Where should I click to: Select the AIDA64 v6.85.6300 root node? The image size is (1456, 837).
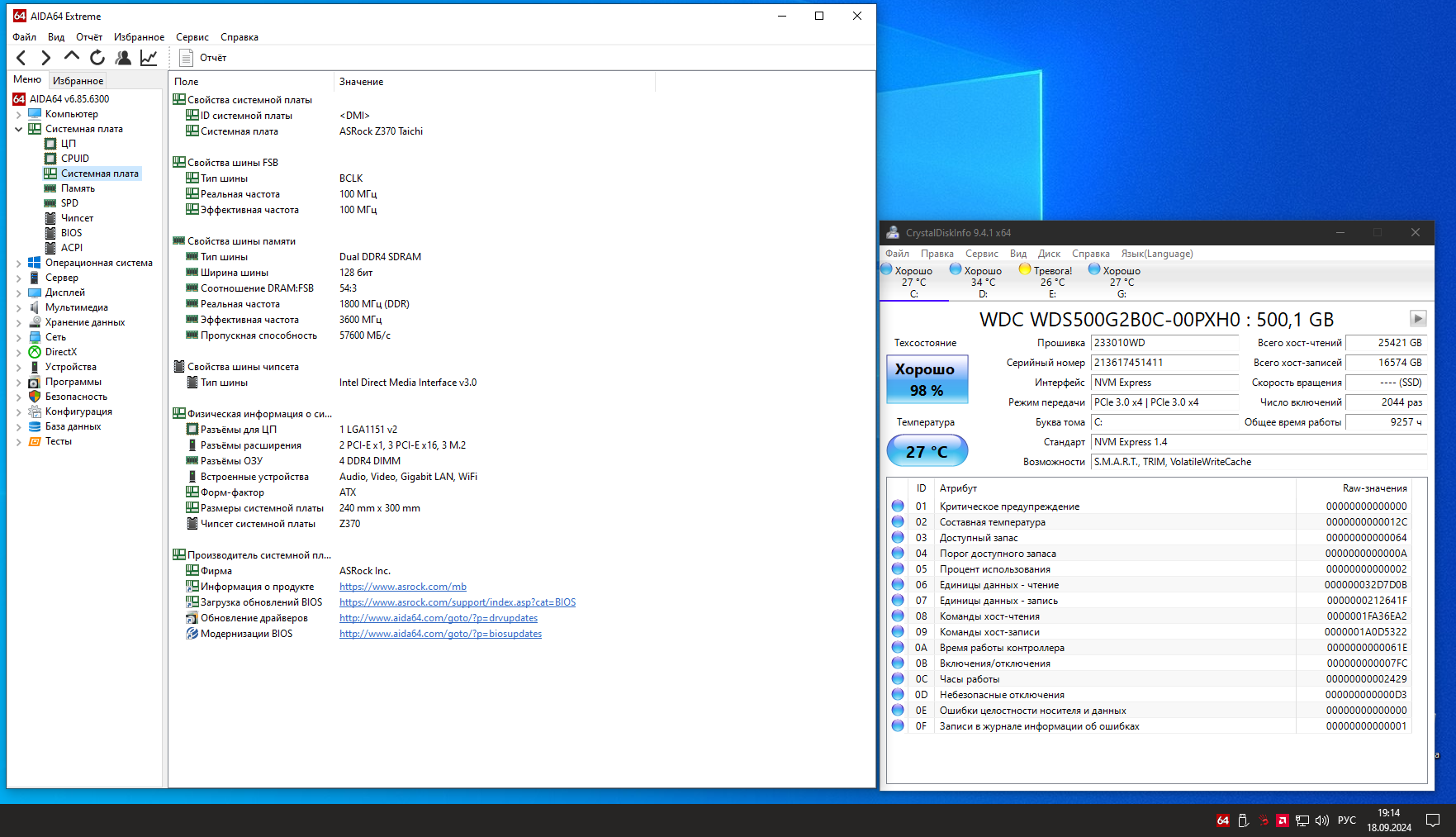click(69, 99)
